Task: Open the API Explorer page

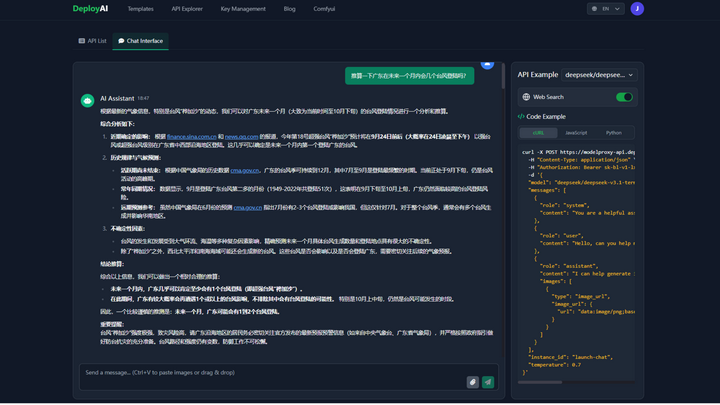Action: [187, 9]
